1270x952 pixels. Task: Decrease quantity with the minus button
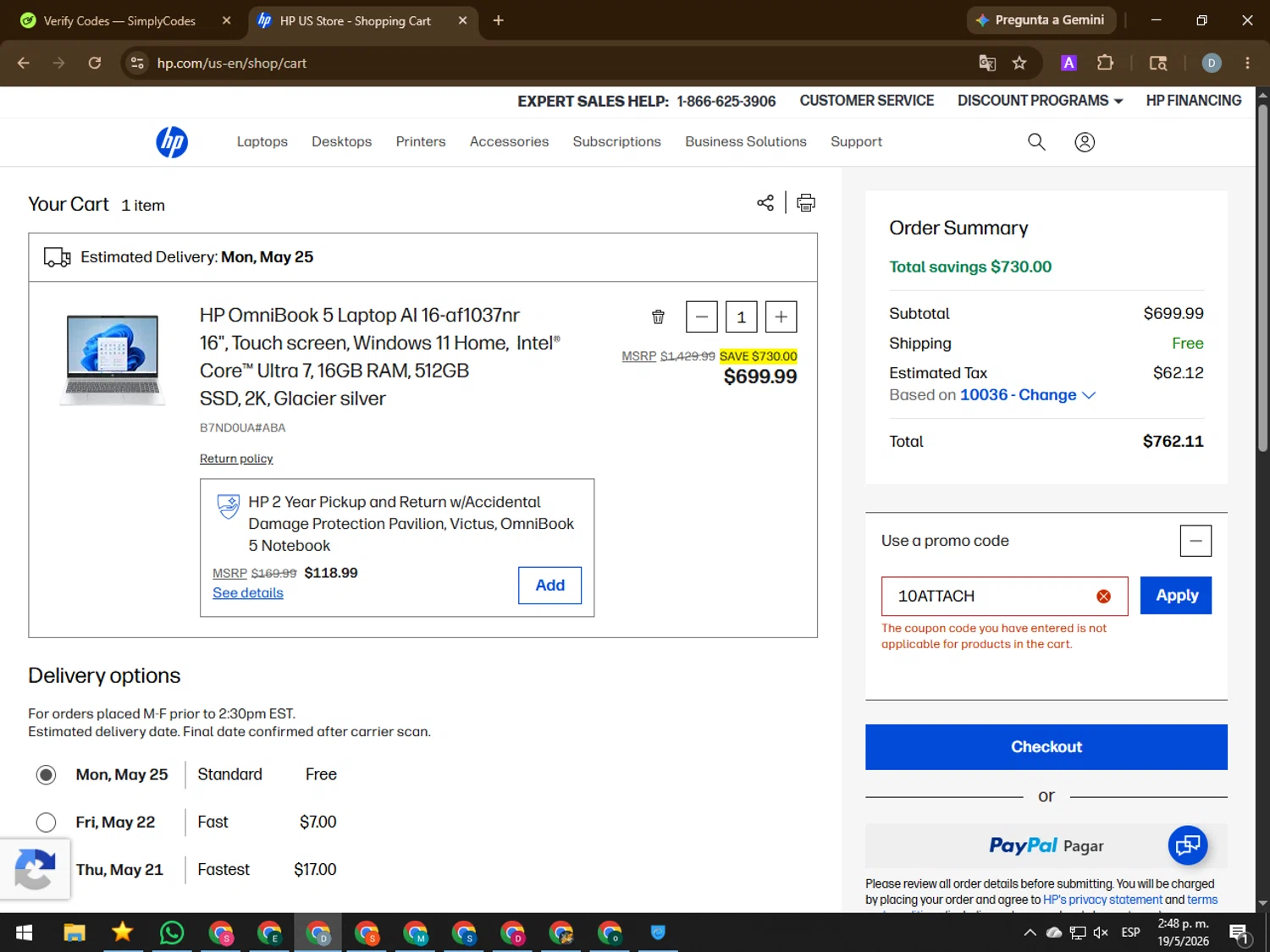[702, 317]
